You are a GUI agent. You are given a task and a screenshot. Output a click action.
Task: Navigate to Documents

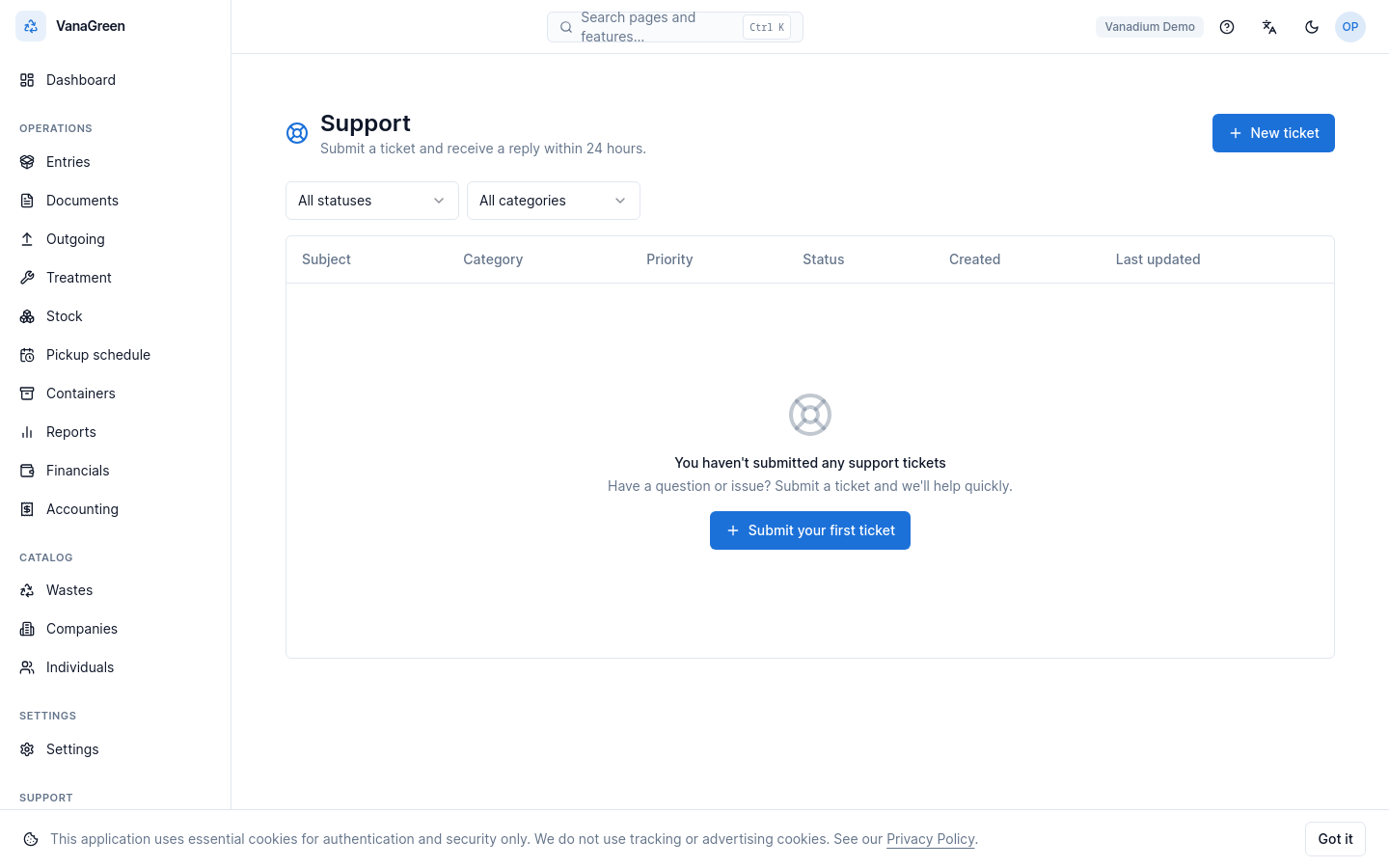[116, 201]
